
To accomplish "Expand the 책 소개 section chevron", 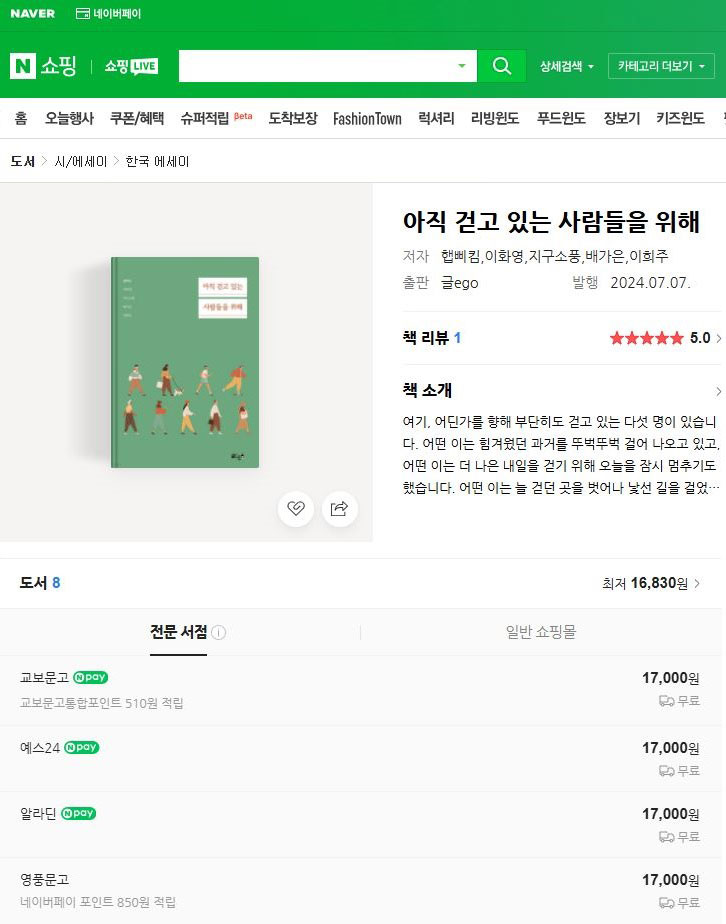I will point(718,391).
